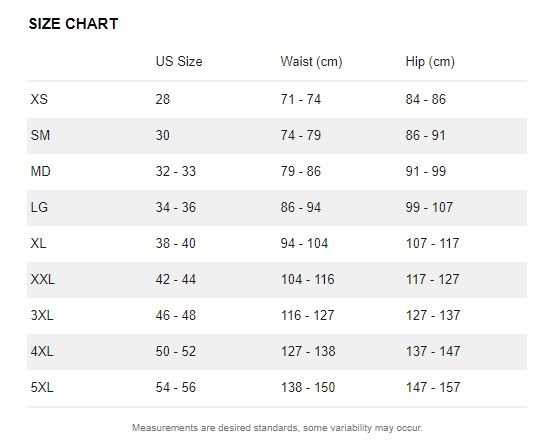
Task: Click US size value 28
Action: click(x=163, y=99)
